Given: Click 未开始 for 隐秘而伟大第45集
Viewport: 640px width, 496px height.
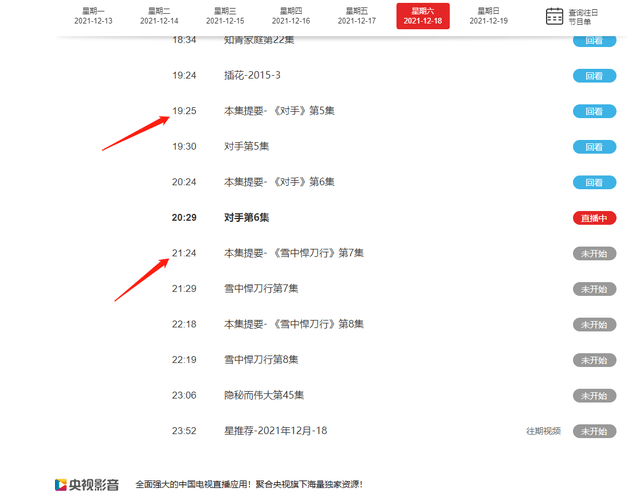Looking at the screenshot, I should 594,396.
